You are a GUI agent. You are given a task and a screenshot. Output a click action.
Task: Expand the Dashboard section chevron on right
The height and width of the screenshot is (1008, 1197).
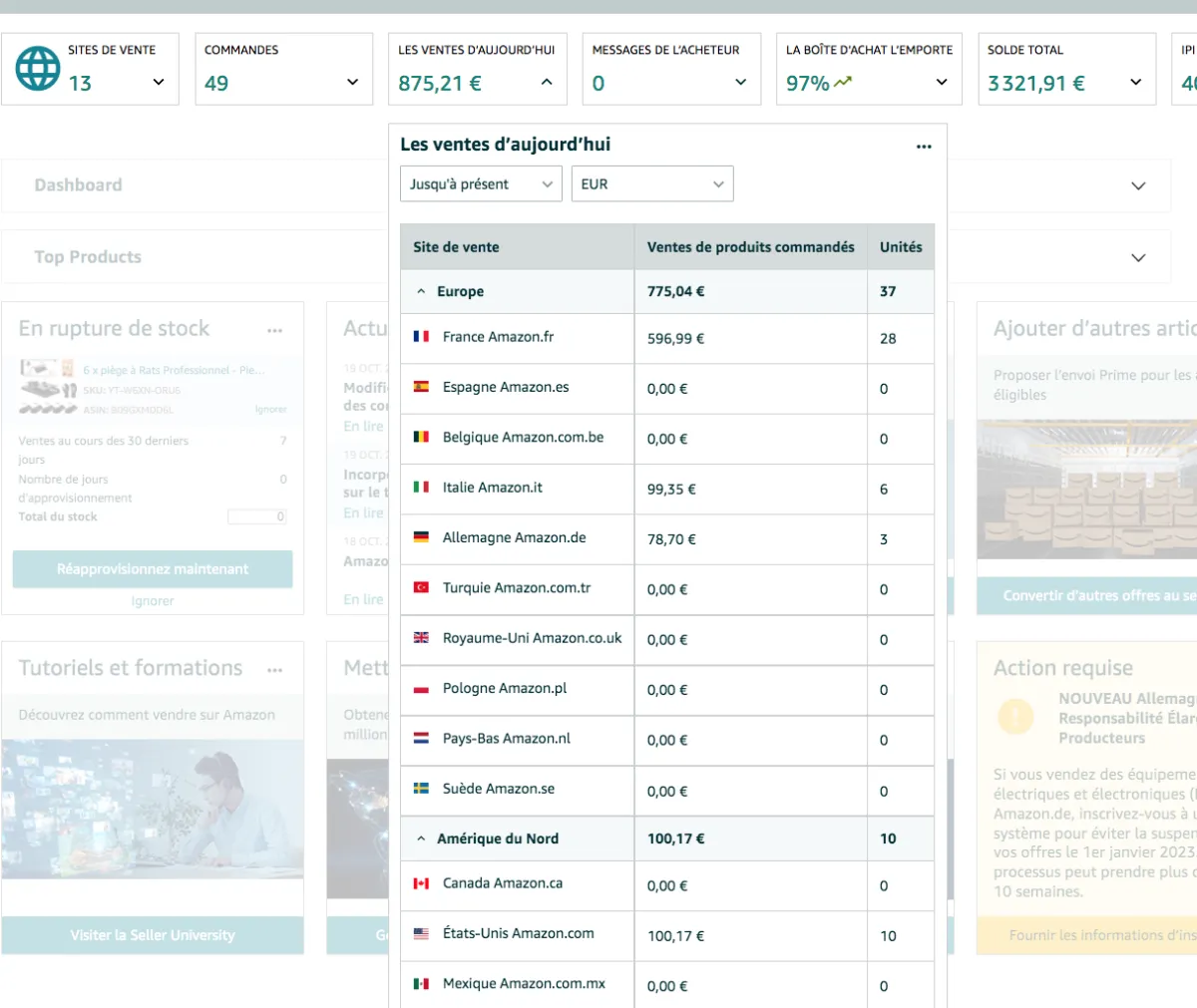point(1138,185)
